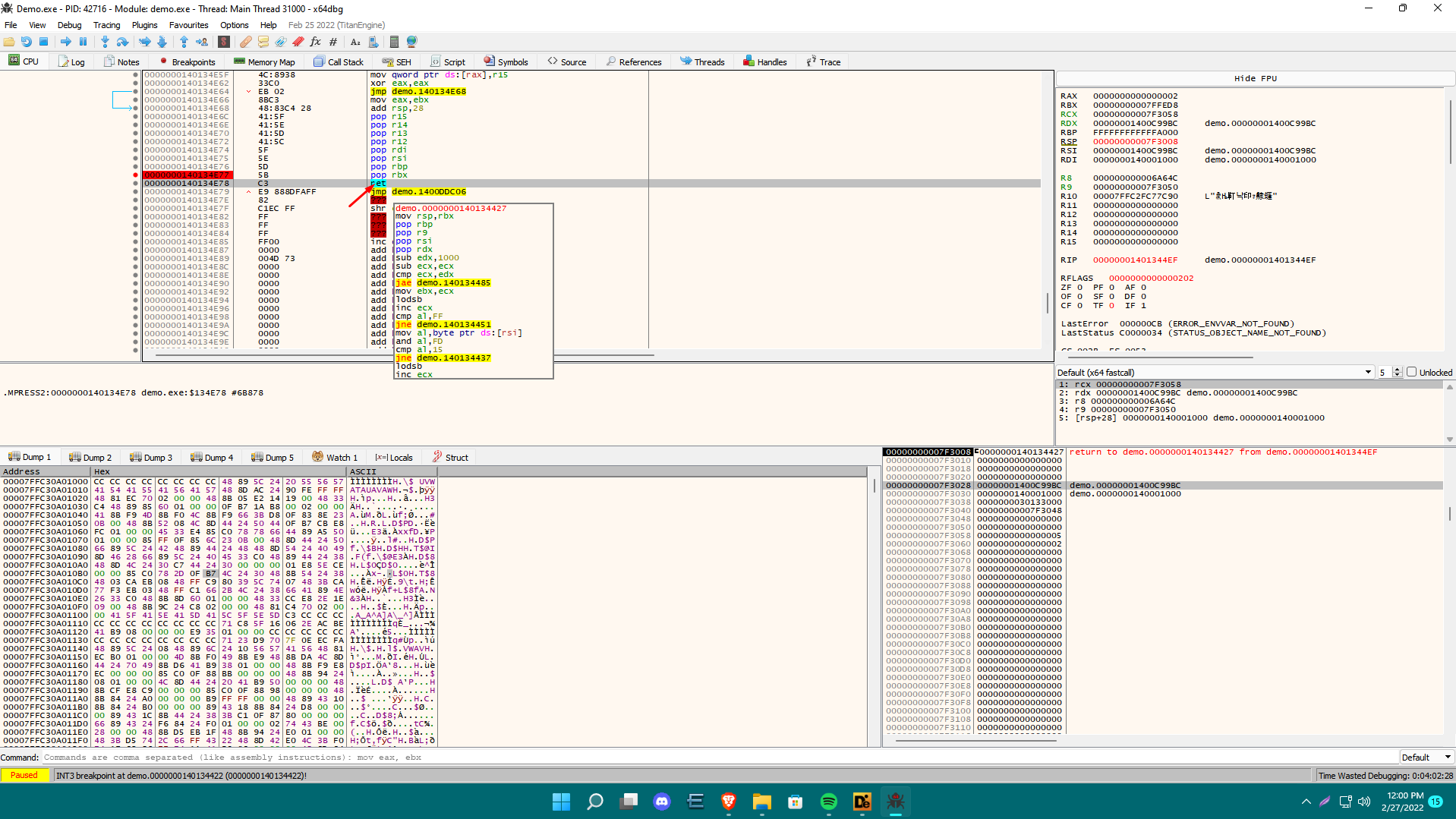
Task: Click the stack panel horizontal scrollbar
Action: point(975,740)
